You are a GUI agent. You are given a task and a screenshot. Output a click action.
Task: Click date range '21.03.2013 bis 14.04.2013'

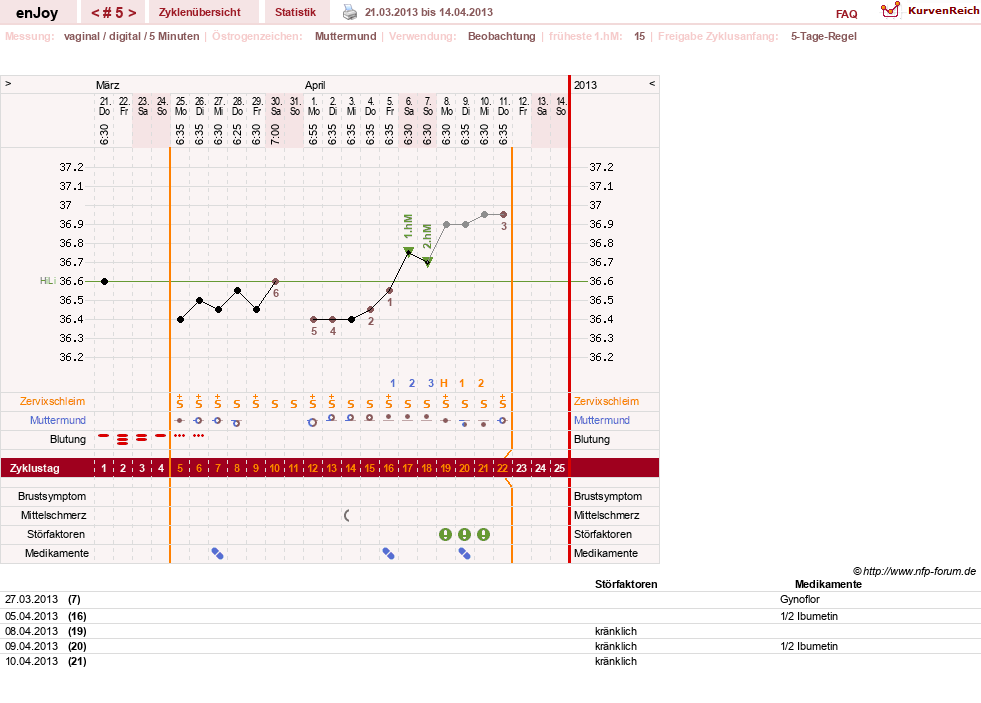[429, 12]
